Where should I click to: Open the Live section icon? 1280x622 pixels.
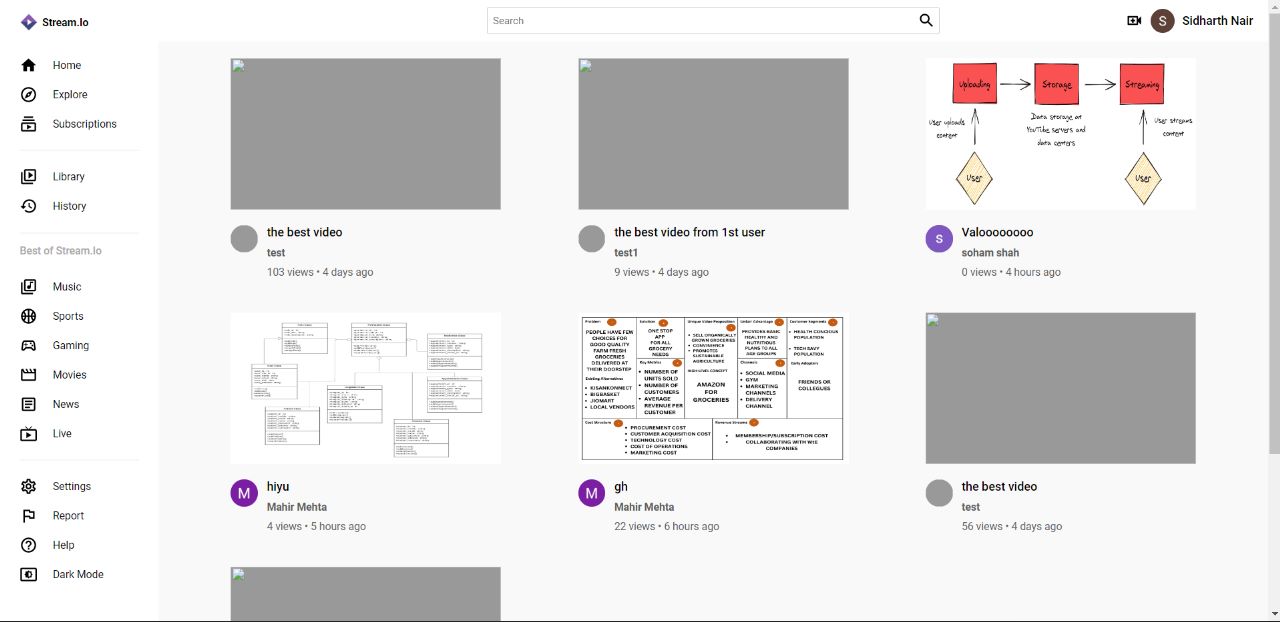[x=28, y=433]
